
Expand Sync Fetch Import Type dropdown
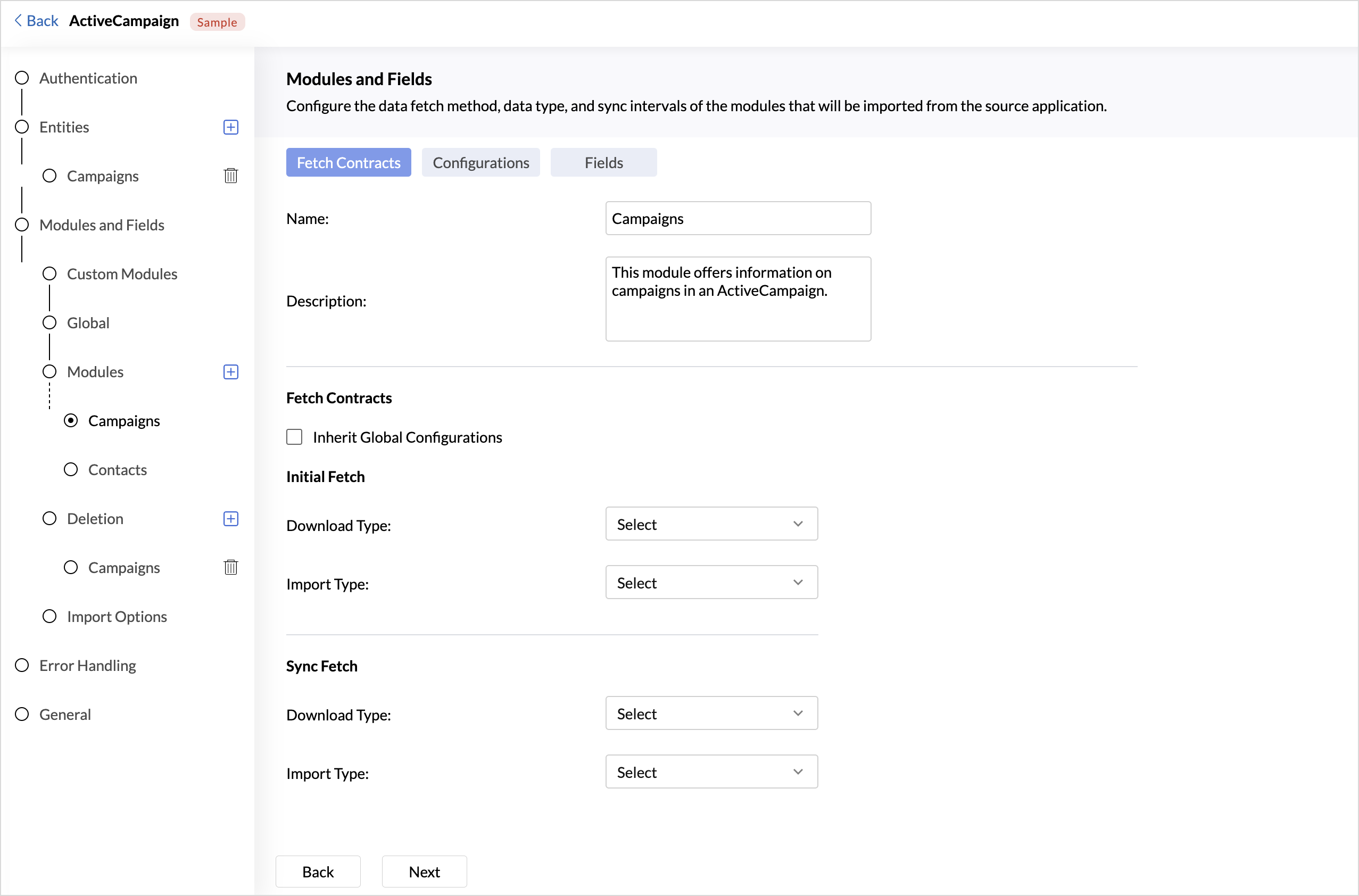pos(711,772)
